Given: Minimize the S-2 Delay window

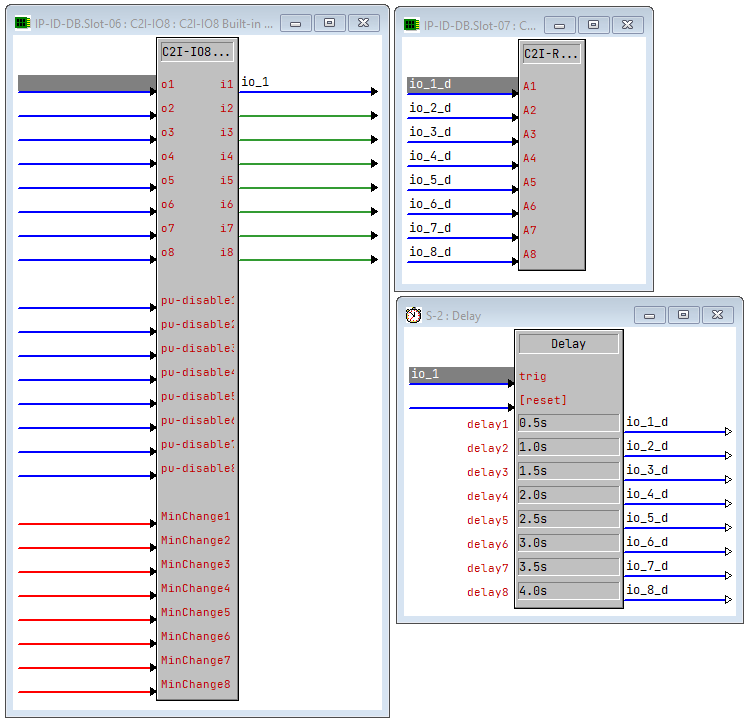Looking at the screenshot, I should point(650,315).
